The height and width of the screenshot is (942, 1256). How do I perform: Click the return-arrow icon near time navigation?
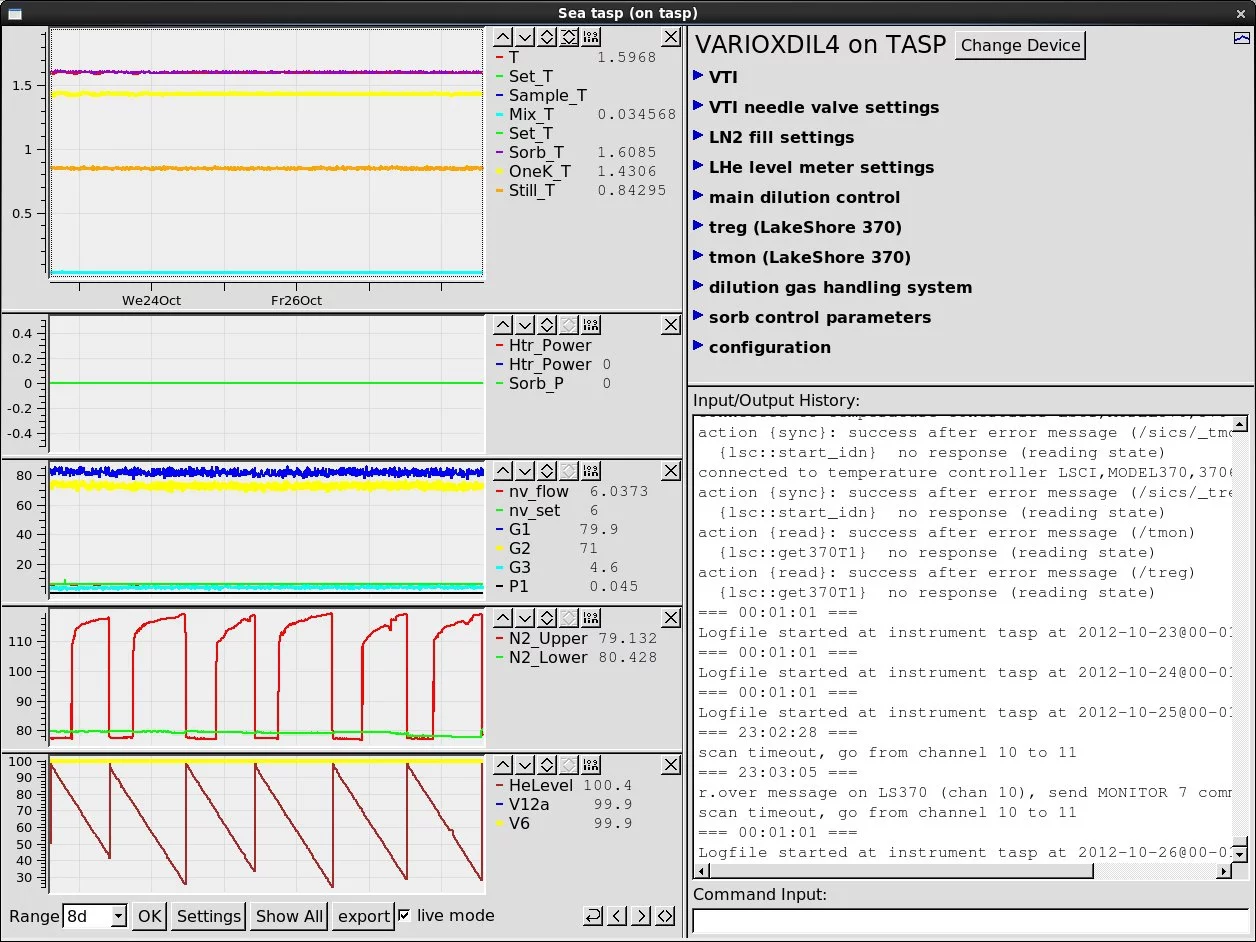(594, 916)
